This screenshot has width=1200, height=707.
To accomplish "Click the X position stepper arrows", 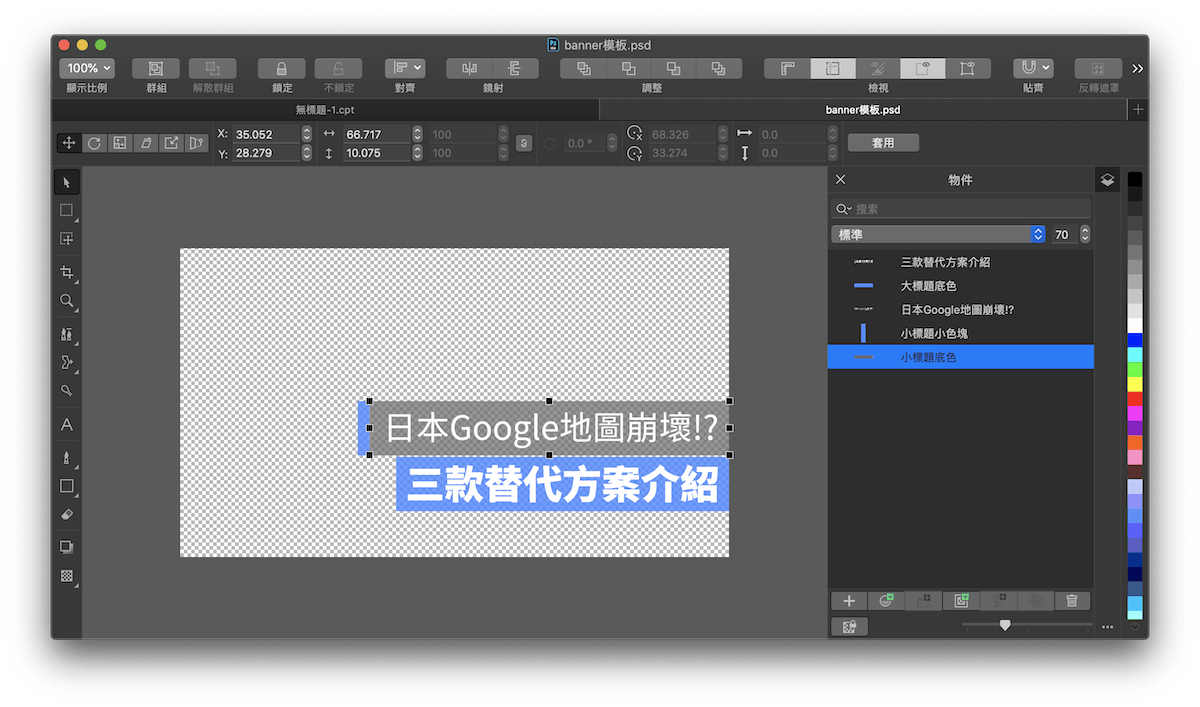I will [306, 134].
